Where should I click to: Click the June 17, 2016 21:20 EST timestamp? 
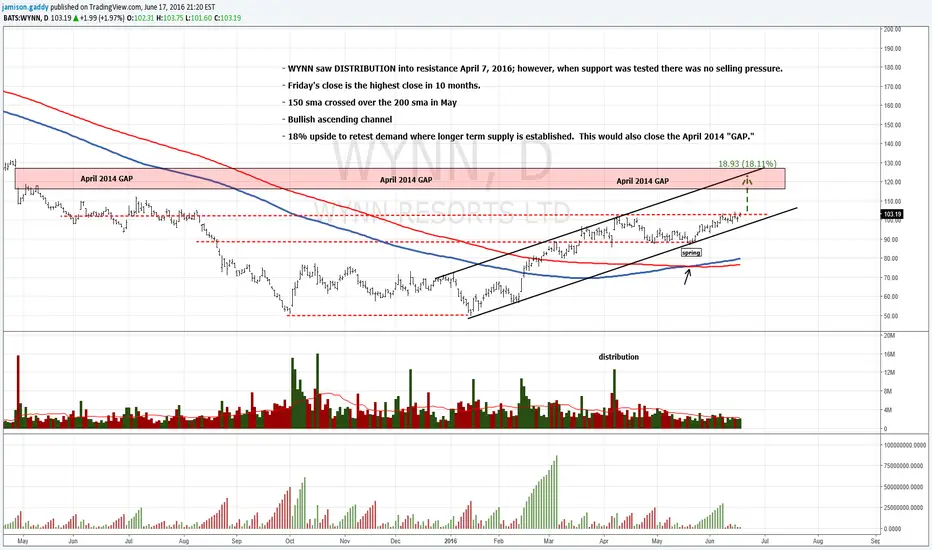point(180,7)
